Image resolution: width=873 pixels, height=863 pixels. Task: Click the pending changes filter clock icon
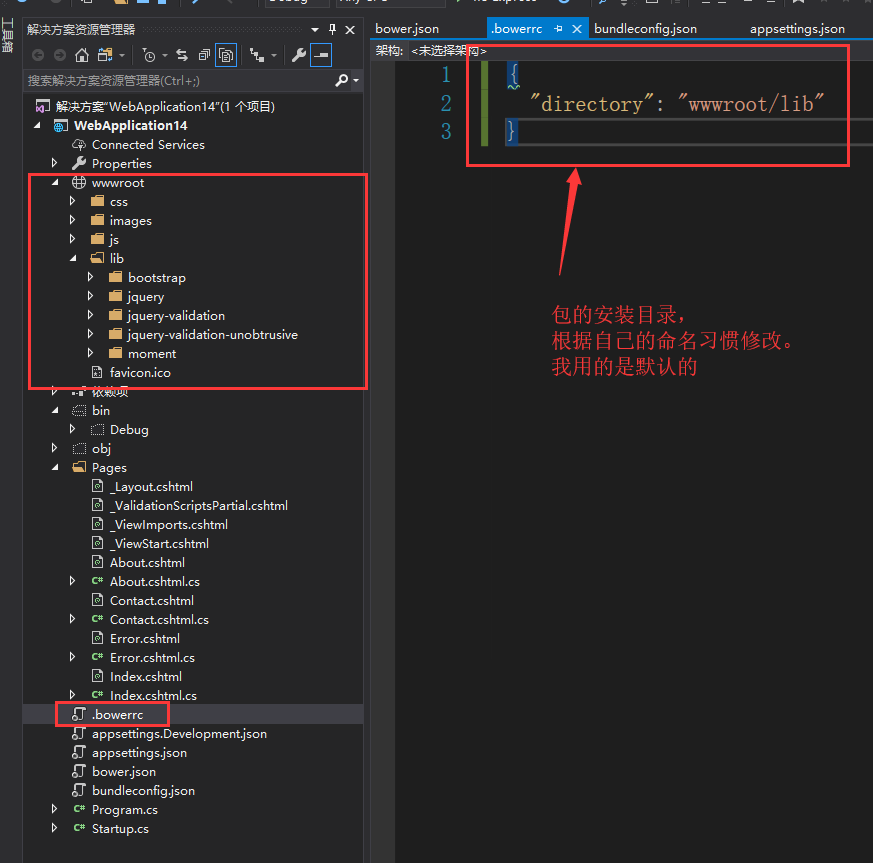(149, 55)
